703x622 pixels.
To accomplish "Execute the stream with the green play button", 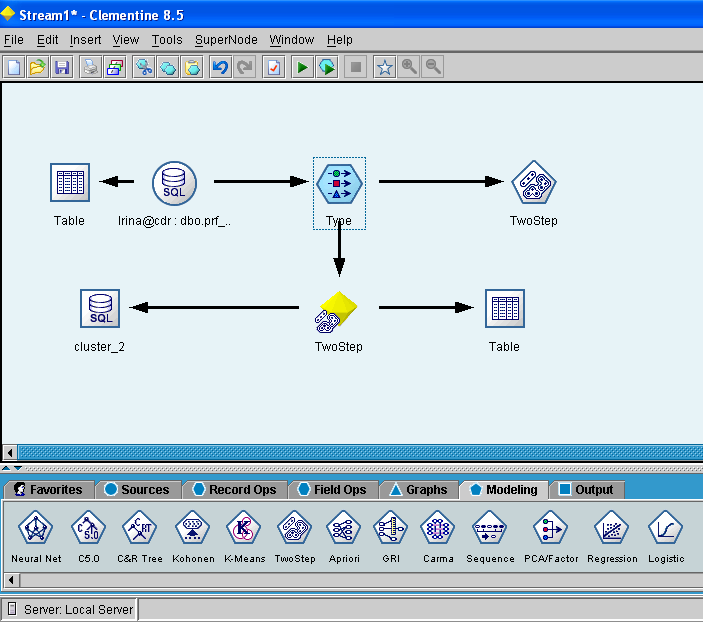I will [x=303, y=67].
